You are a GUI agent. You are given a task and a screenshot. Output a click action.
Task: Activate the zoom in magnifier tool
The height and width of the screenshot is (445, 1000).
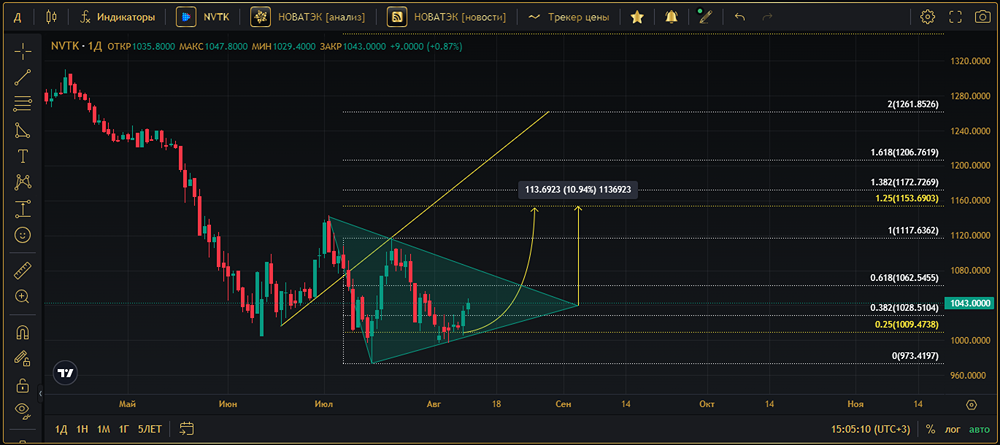[x=23, y=296]
